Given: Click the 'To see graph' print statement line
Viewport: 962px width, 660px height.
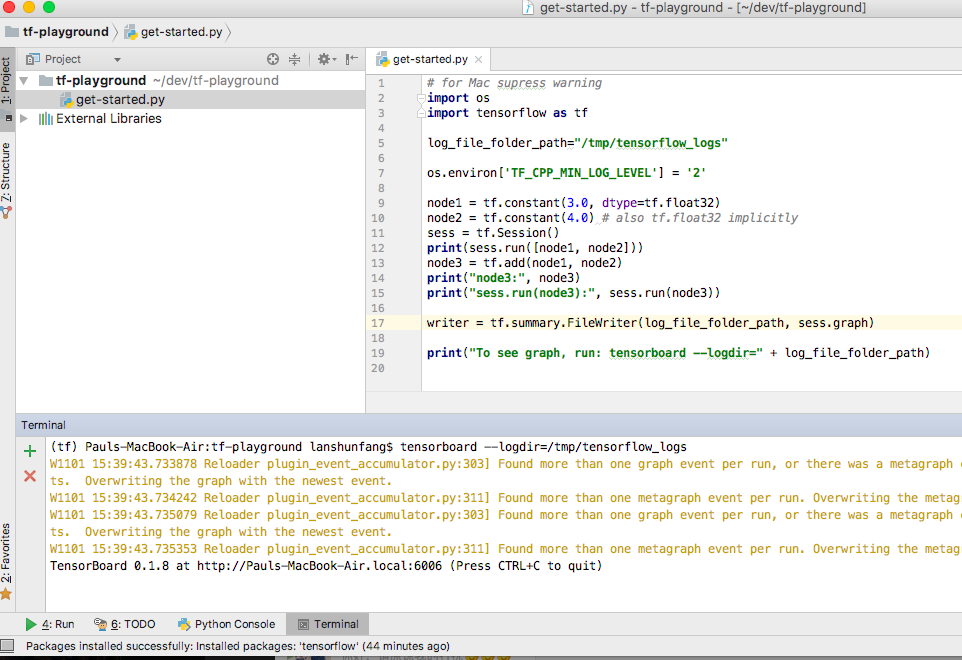Looking at the screenshot, I should (679, 353).
